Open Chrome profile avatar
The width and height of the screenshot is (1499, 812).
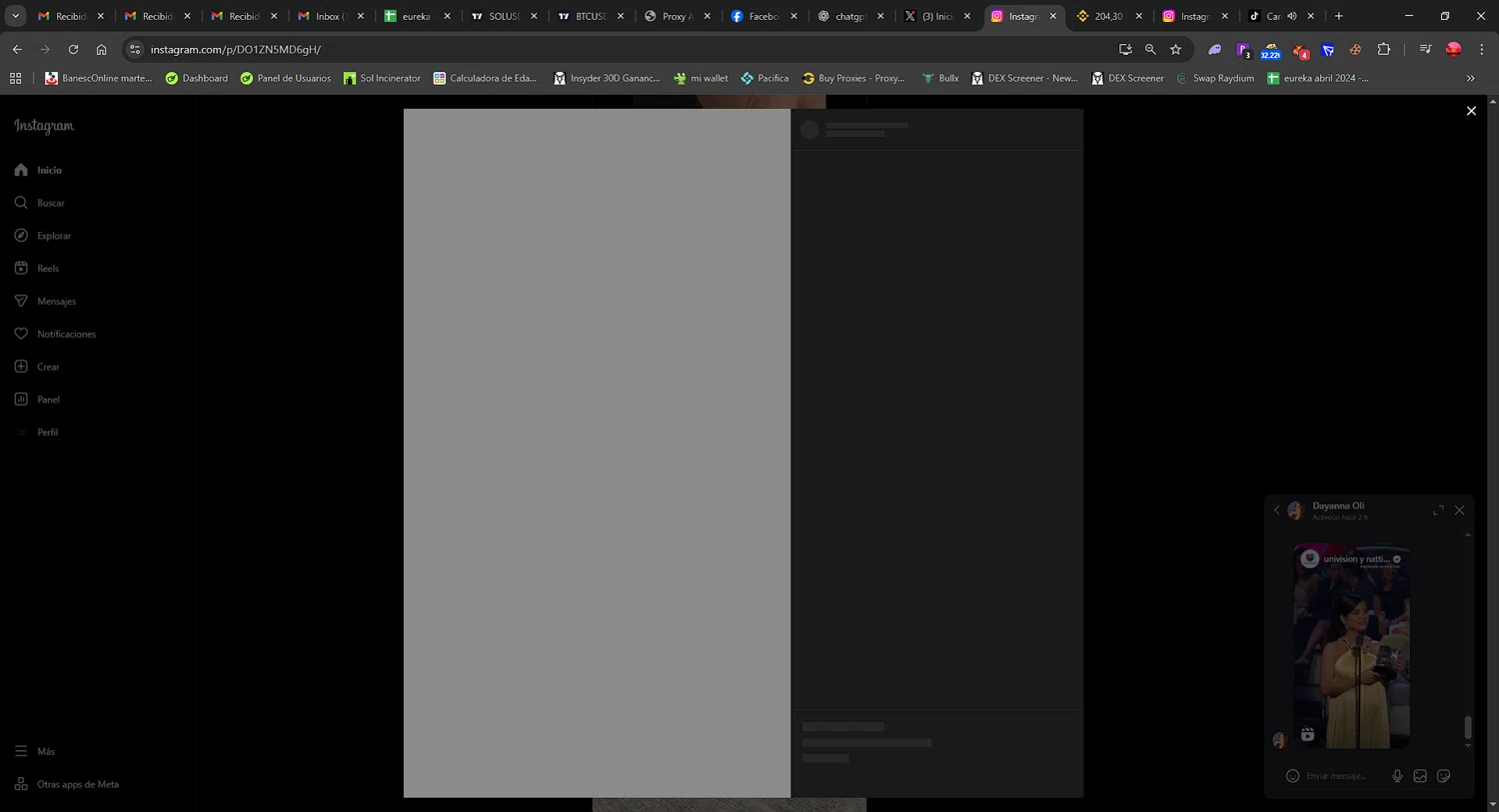coord(1454,49)
